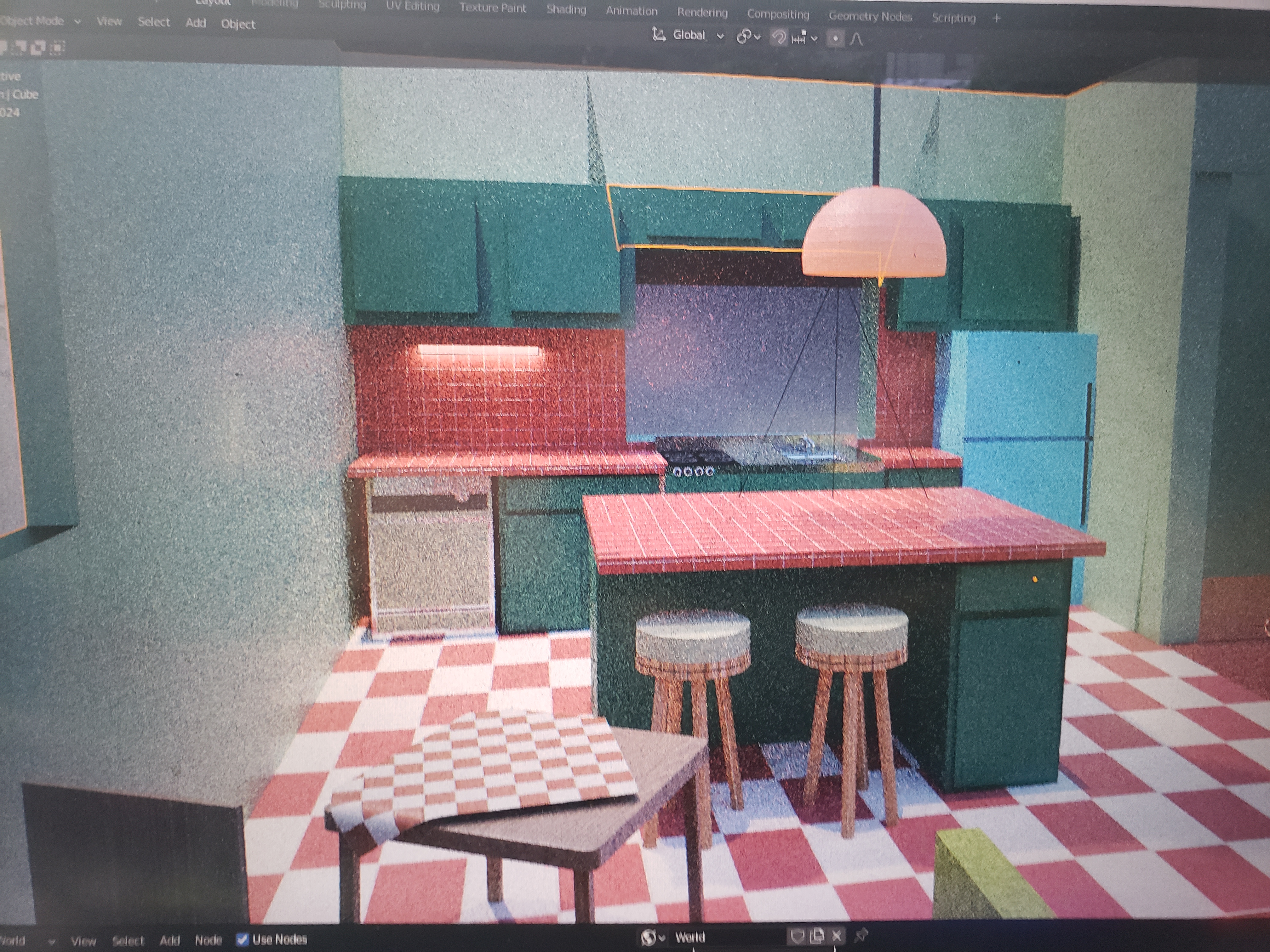1270x952 pixels.
Task: Expand the snapping options dropdown arrow
Action: (814, 39)
